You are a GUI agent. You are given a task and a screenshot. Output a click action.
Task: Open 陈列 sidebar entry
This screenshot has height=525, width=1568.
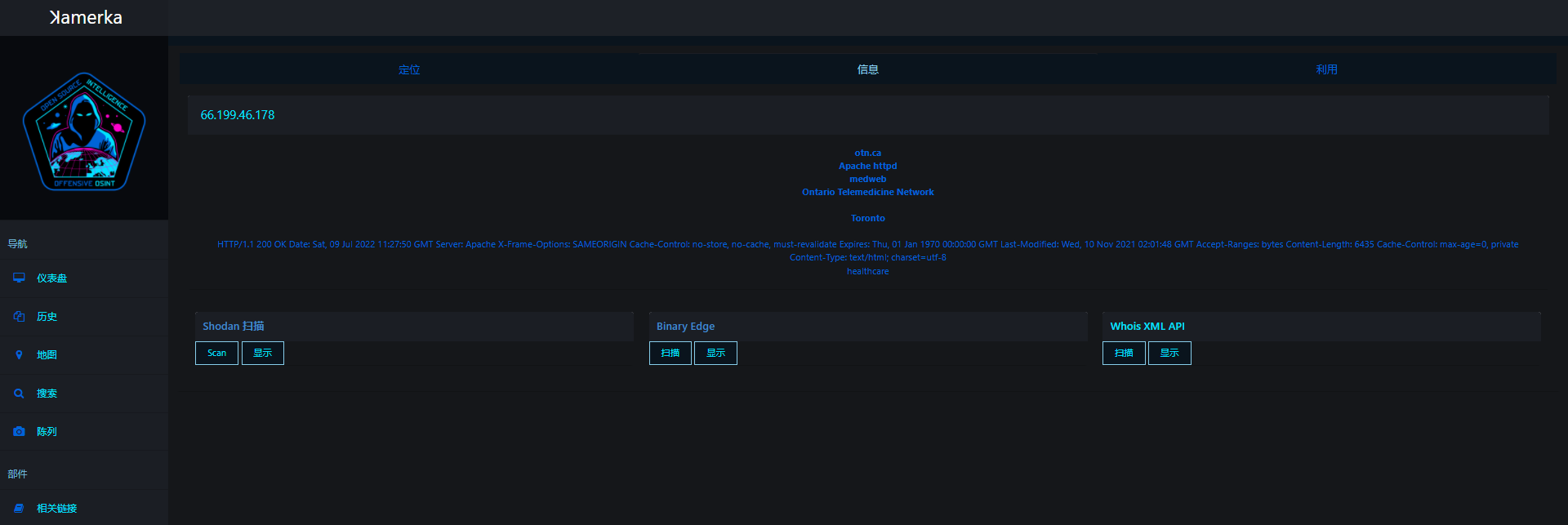click(x=84, y=432)
